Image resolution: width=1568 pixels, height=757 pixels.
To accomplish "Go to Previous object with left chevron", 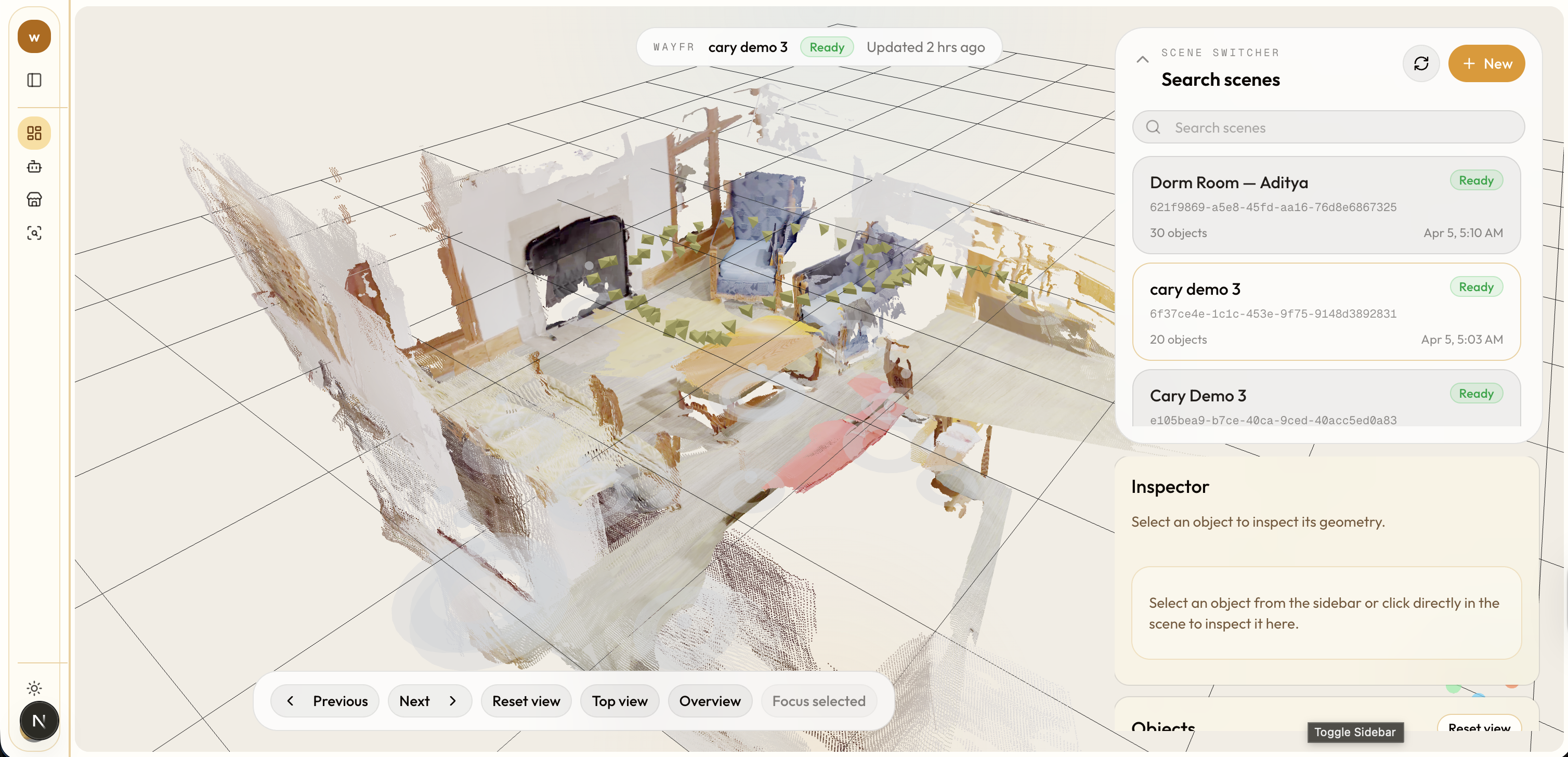I will pyautogui.click(x=325, y=701).
